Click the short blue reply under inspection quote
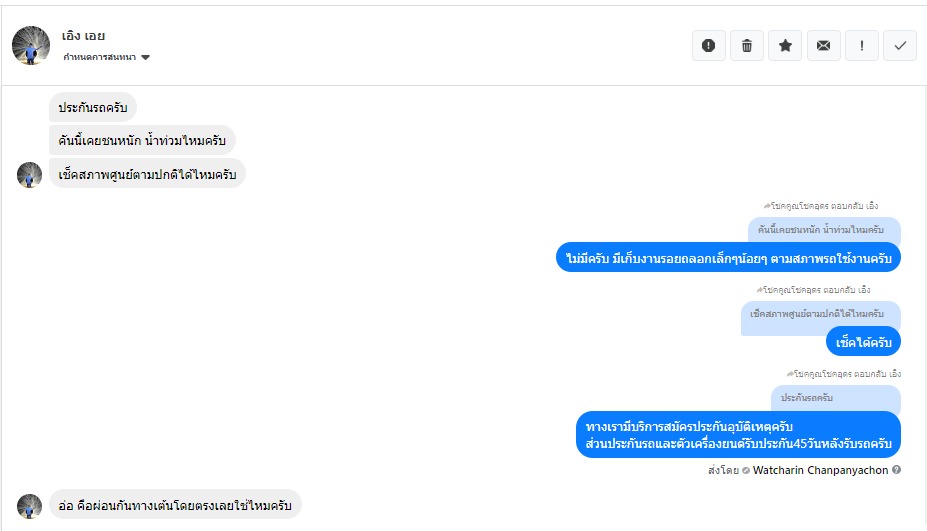Viewport: 927px width, 531px height. [863, 342]
